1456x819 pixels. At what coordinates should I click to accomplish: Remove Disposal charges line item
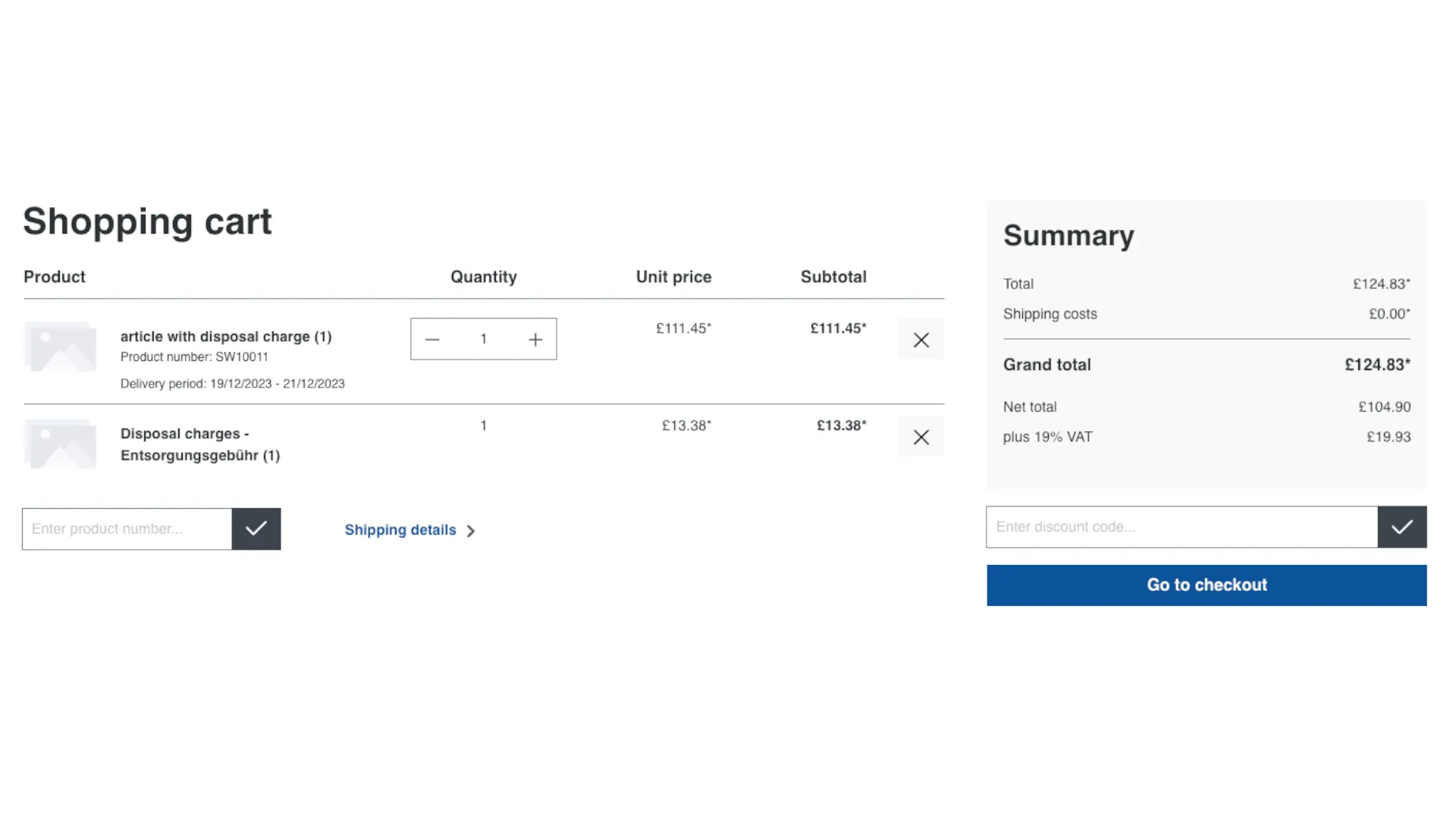pyautogui.click(x=921, y=437)
